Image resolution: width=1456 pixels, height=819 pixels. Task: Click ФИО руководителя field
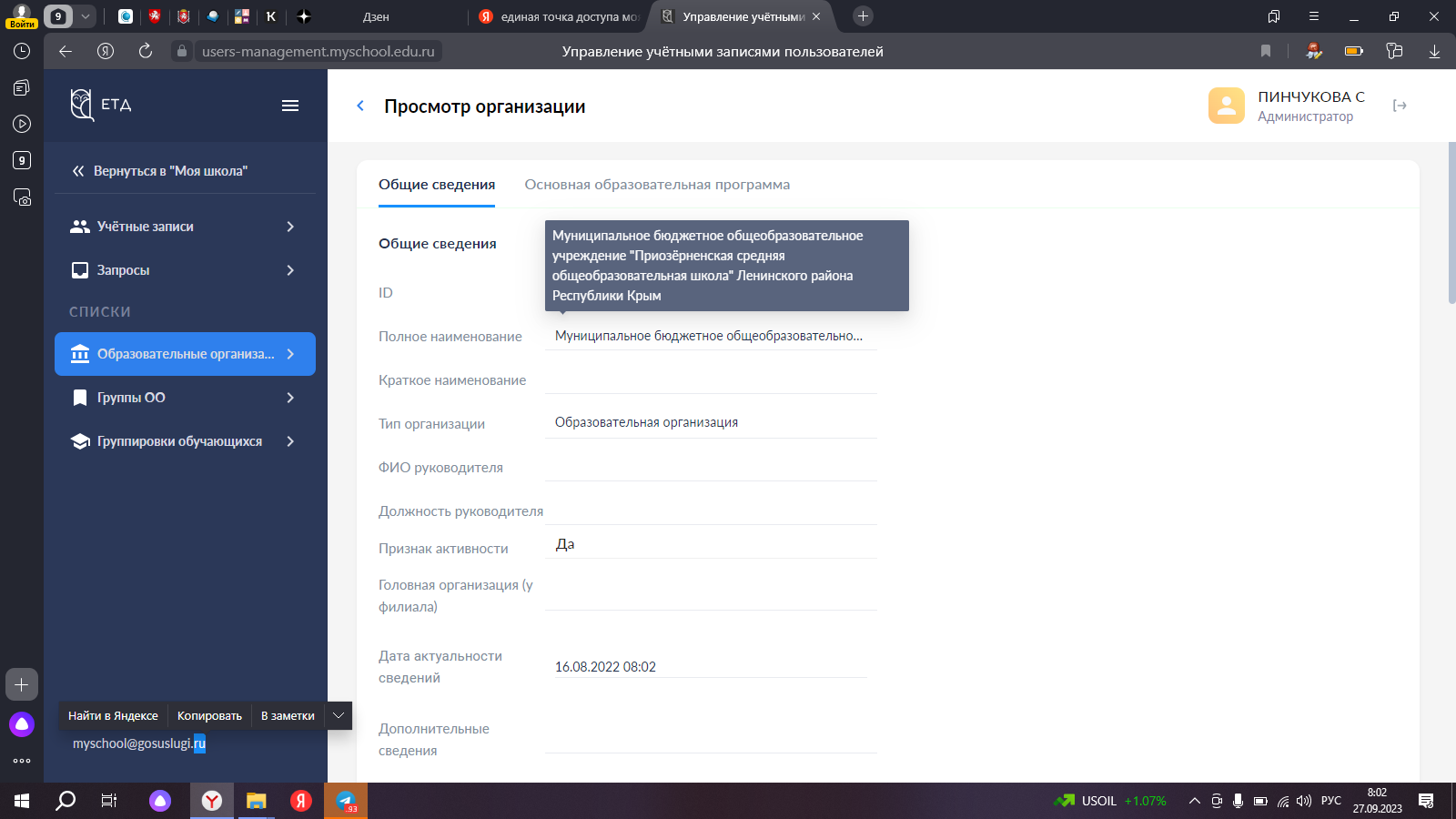711,467
